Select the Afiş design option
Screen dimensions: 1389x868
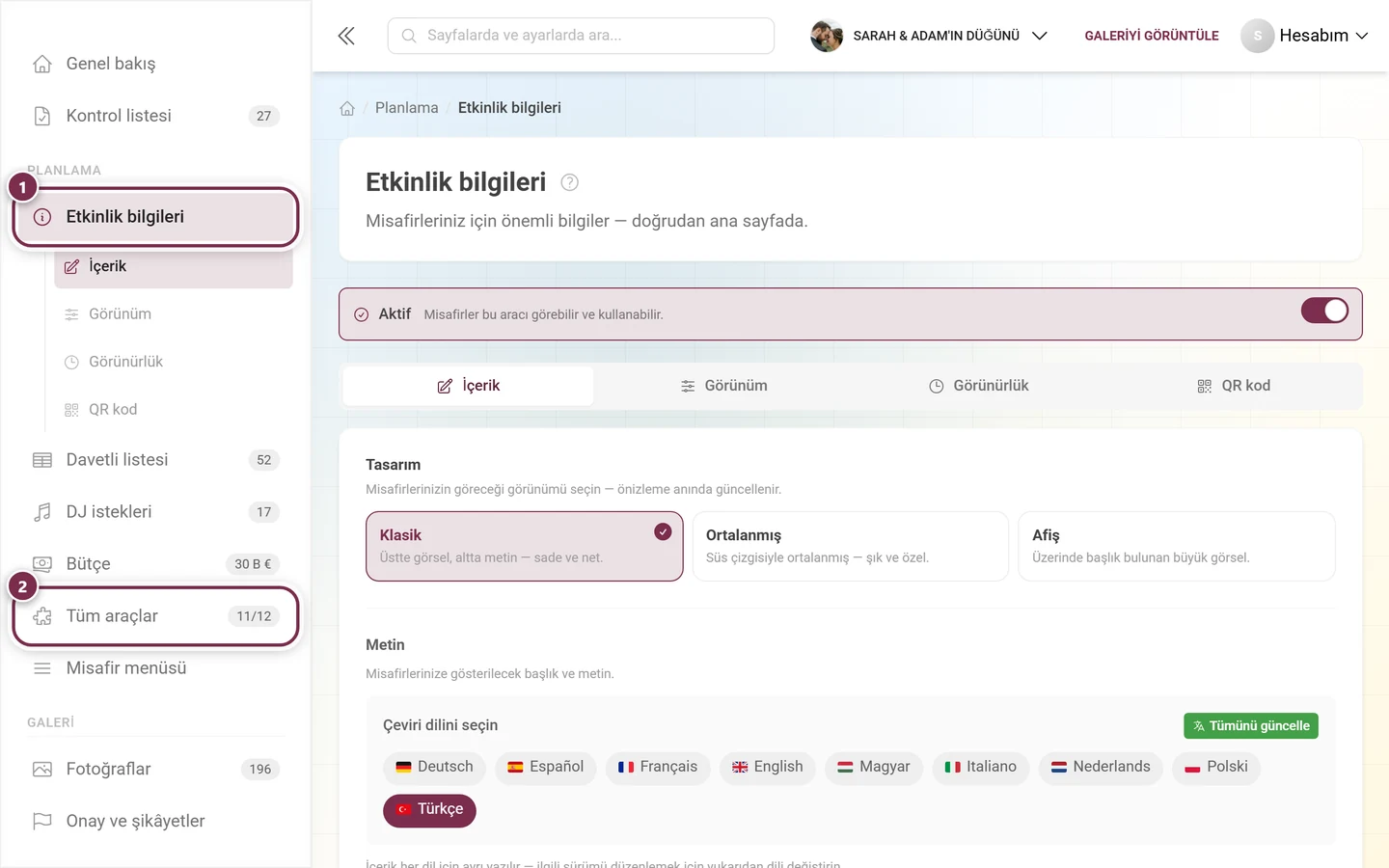(1177, 546)
